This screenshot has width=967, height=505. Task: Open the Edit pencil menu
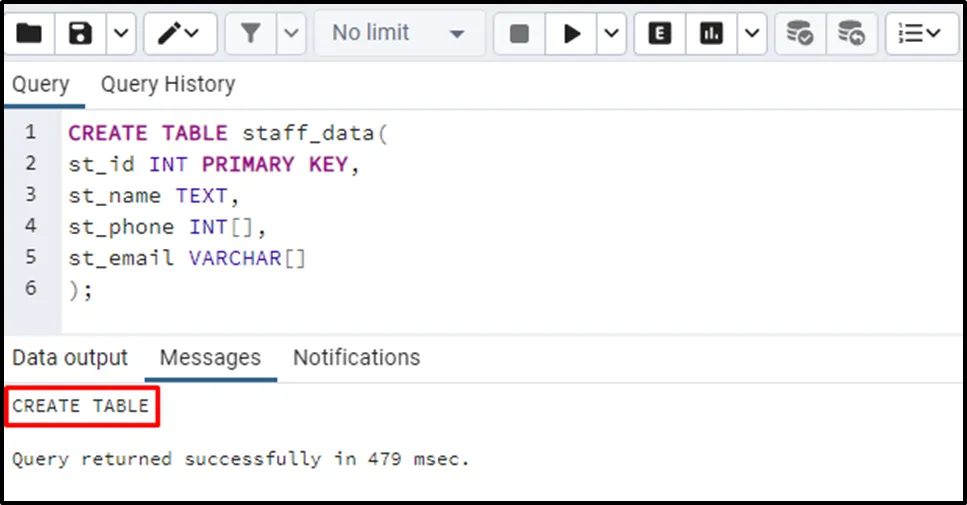pos(179,34)
